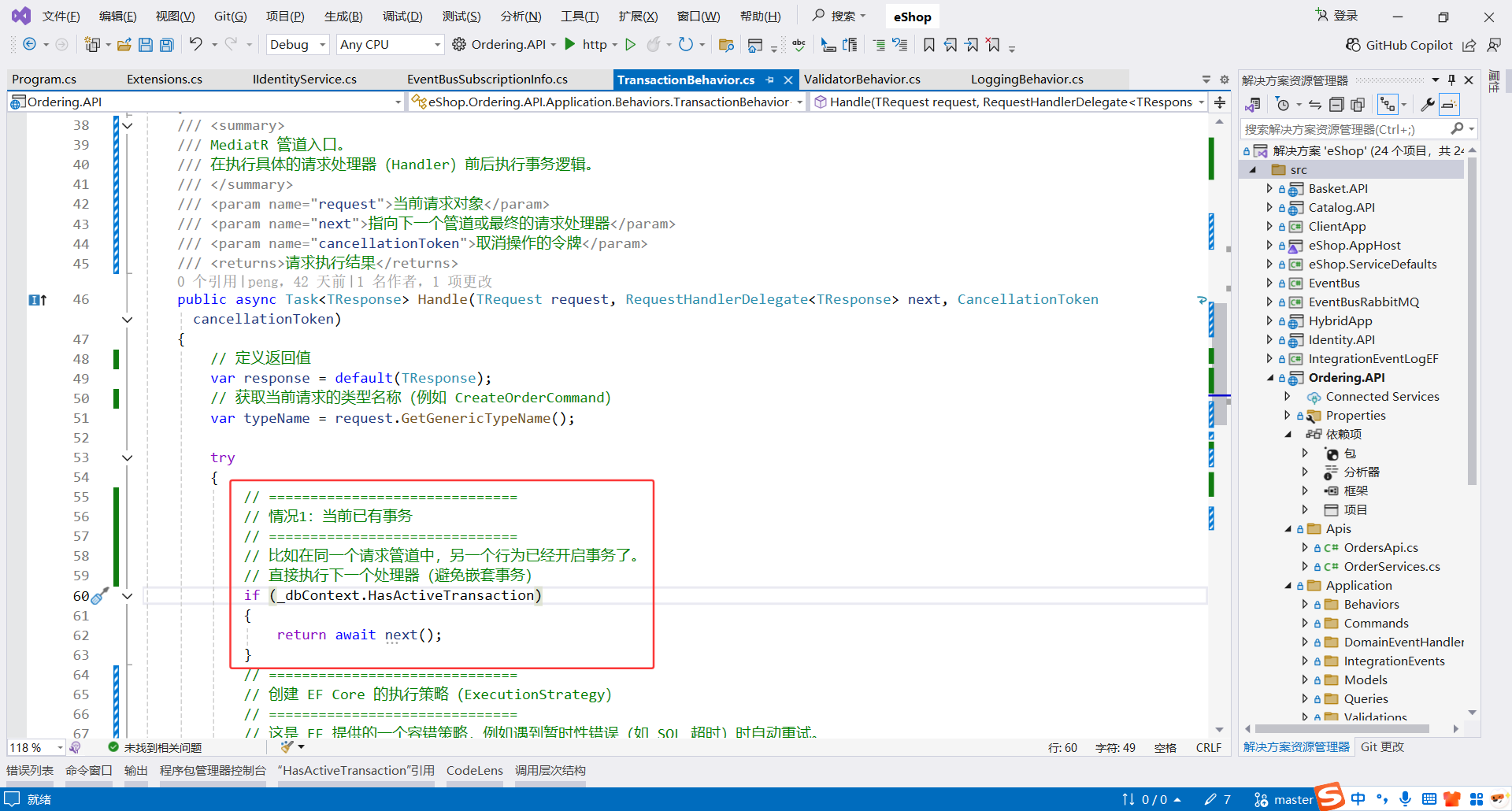Collapse the if block on line 60
The height and width of the screenshot is (811, 1512).
[x=128, y=596]
